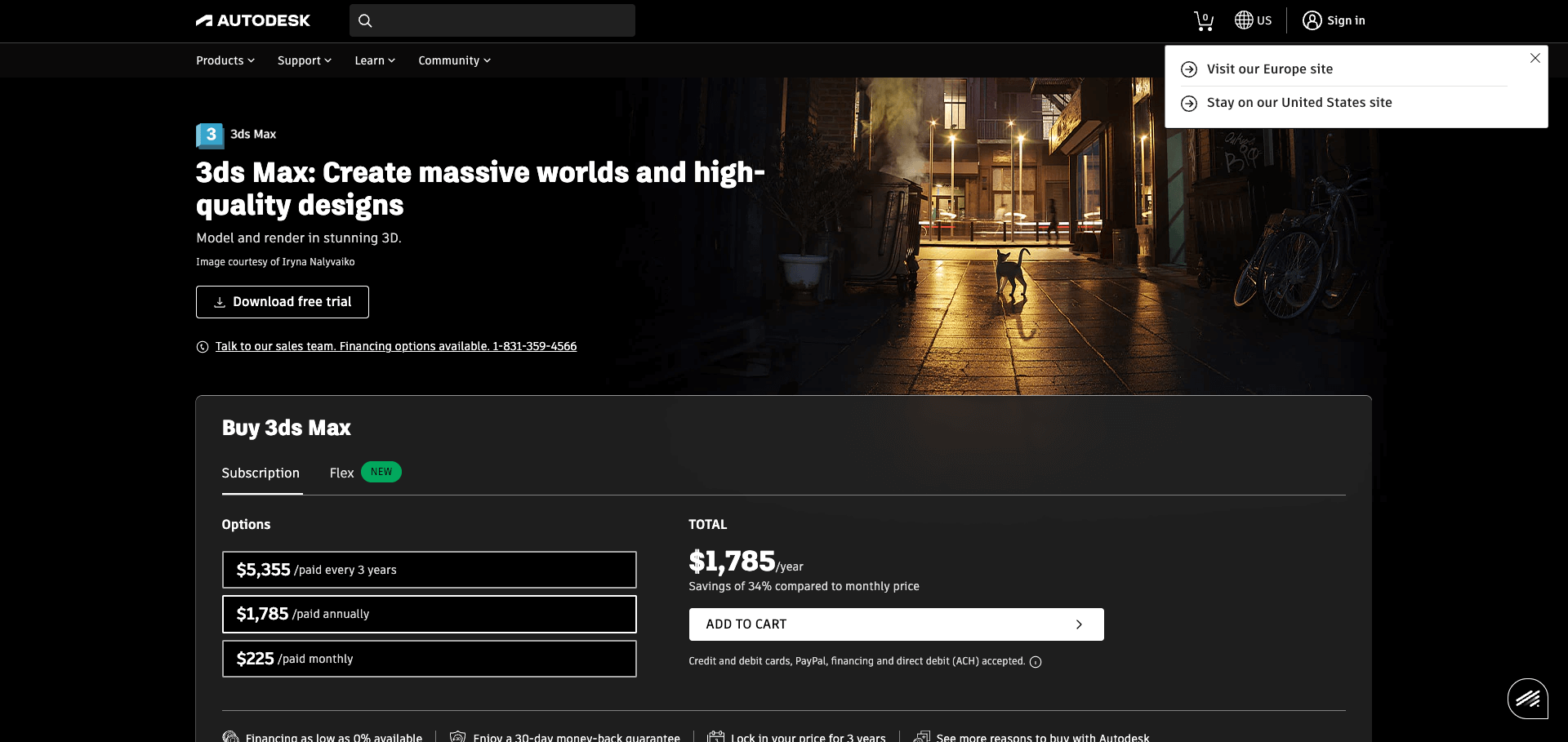Expand the Support menu
Screen dimensions: 1568x742
point(305,60)
